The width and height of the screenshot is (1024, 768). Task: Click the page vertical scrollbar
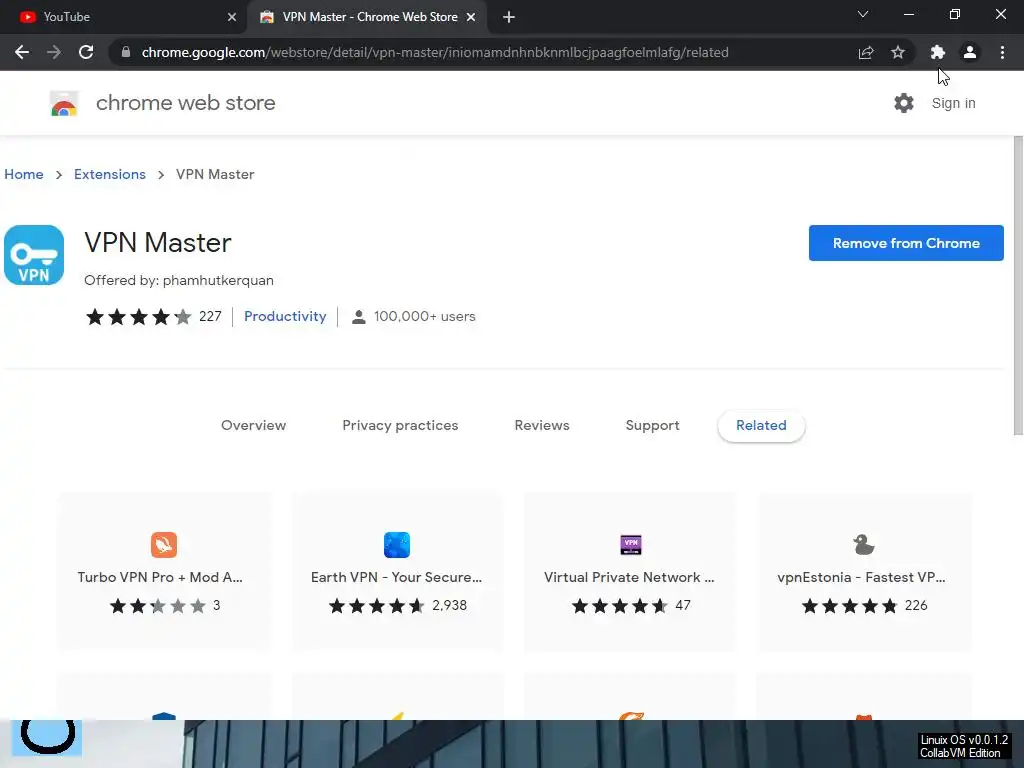(x=1018, y=285)
